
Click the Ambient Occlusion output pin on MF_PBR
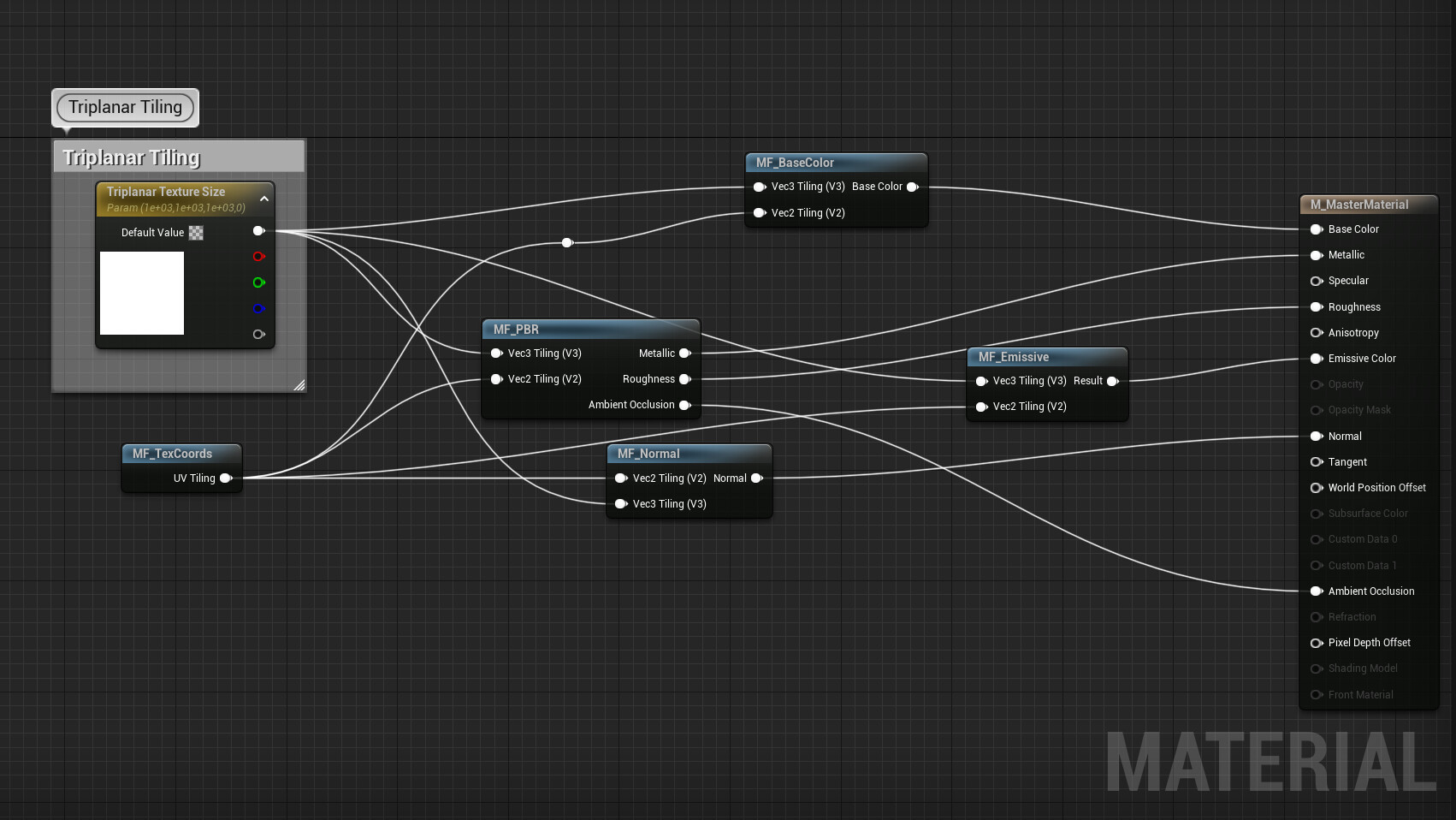pyautogui.click(x=685, y=405)
